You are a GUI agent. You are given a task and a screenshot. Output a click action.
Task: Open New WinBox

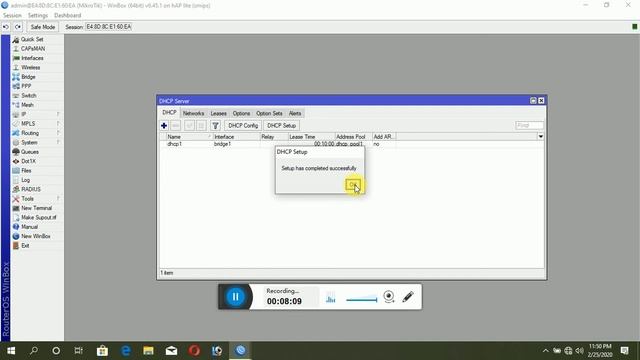pyautogui.click(x=36, y=236)
